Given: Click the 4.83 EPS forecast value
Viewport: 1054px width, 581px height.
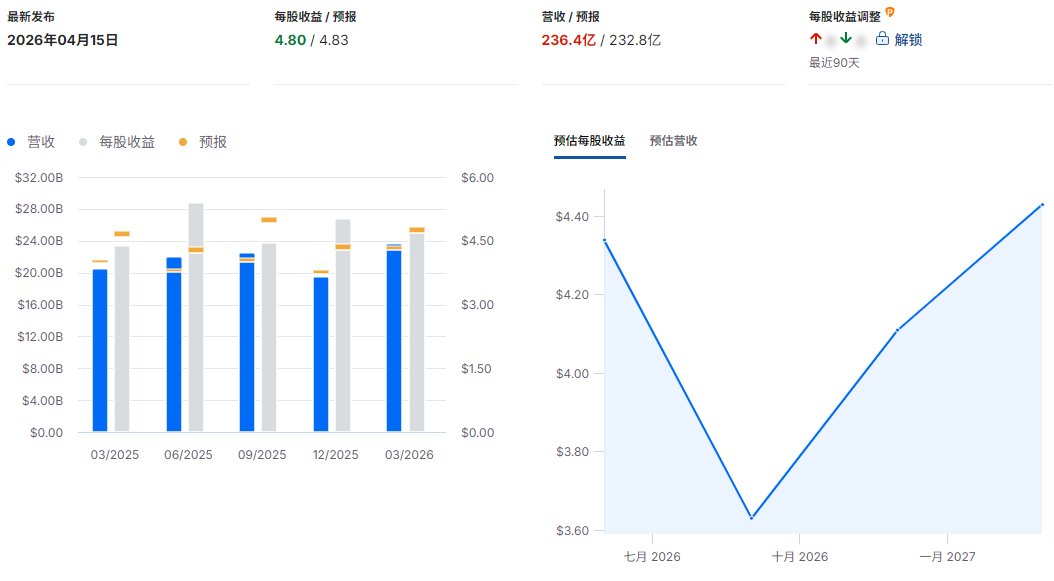Looking at the screenshot, I should (x=333, y=40).
